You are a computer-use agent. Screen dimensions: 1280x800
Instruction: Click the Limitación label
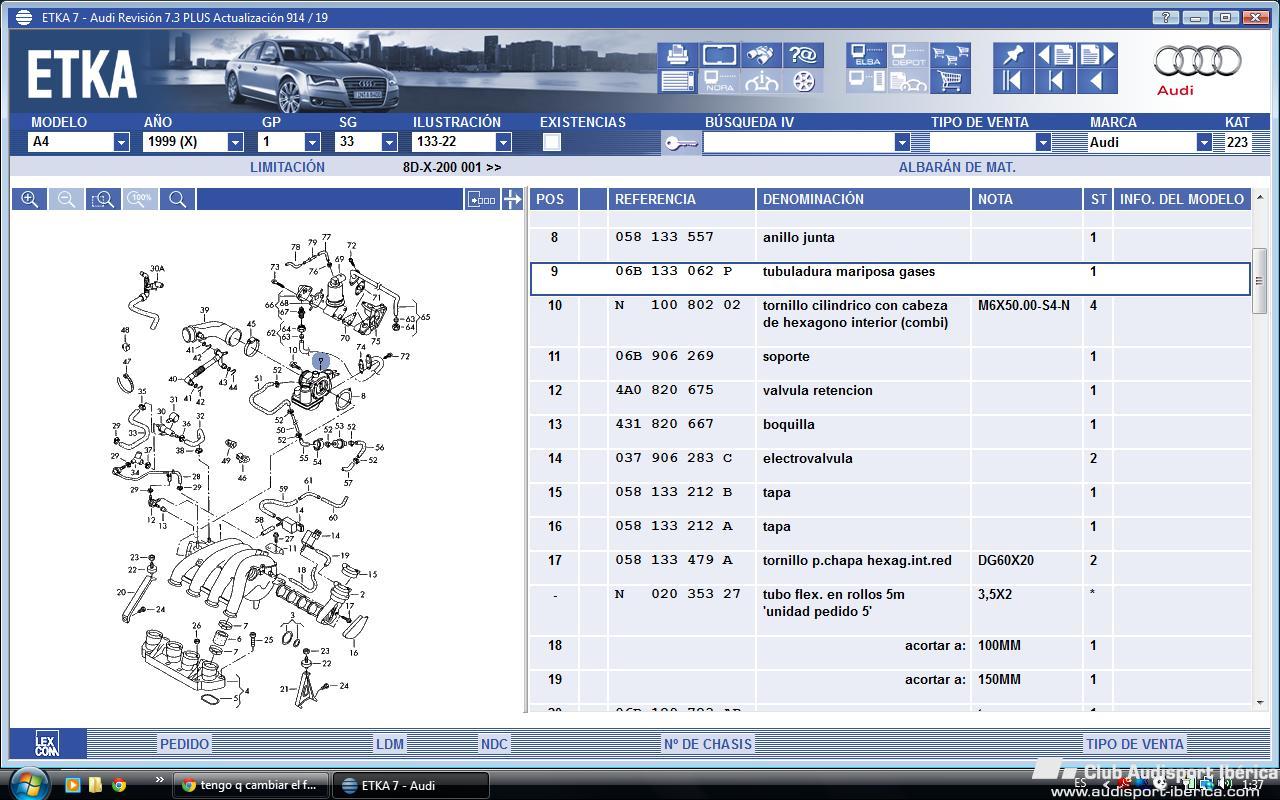(x=287, y=167)
